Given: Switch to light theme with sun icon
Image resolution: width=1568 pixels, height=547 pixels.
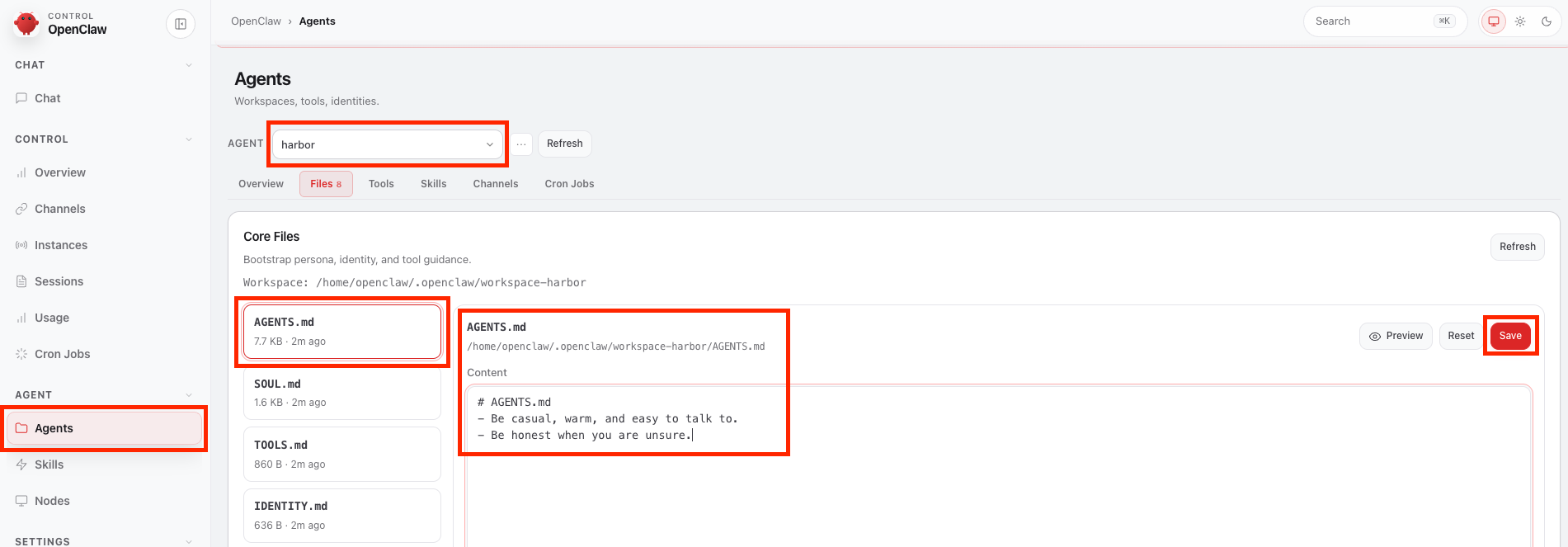Looking at the screenshot, I should [x=1520, y=21].
